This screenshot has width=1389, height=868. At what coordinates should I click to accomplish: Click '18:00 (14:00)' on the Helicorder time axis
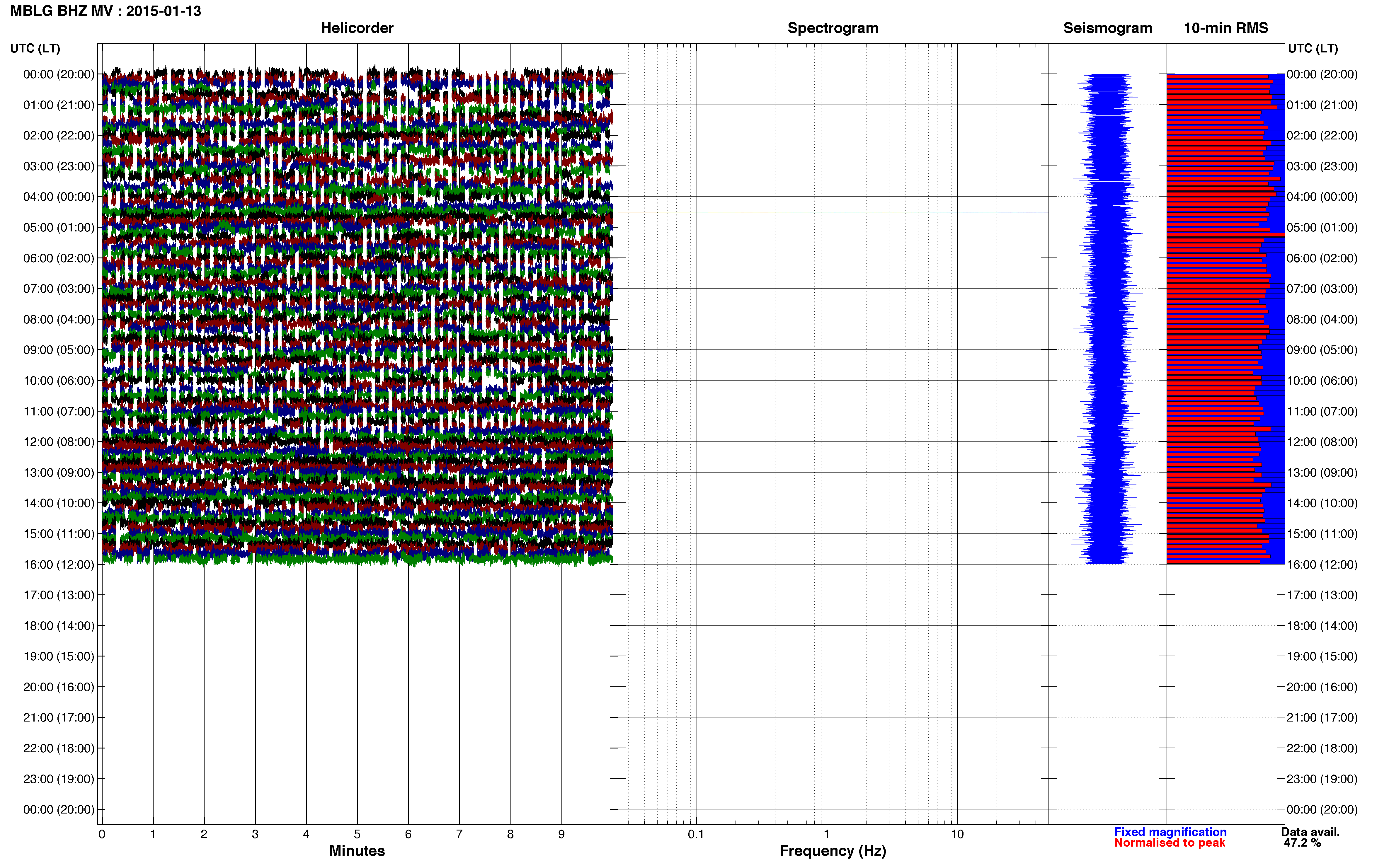(x=59, y=626)
